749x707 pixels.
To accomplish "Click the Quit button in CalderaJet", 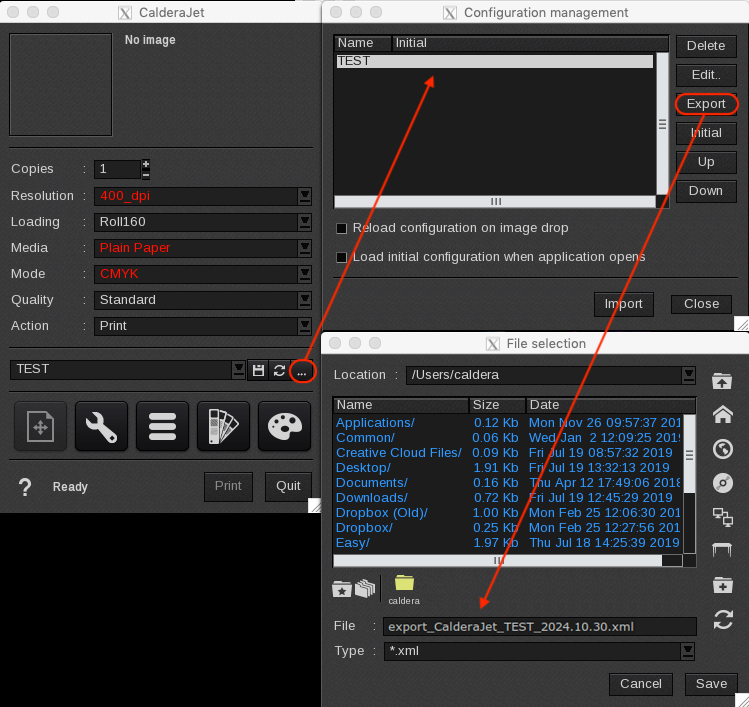I will [x=288, y=487].
